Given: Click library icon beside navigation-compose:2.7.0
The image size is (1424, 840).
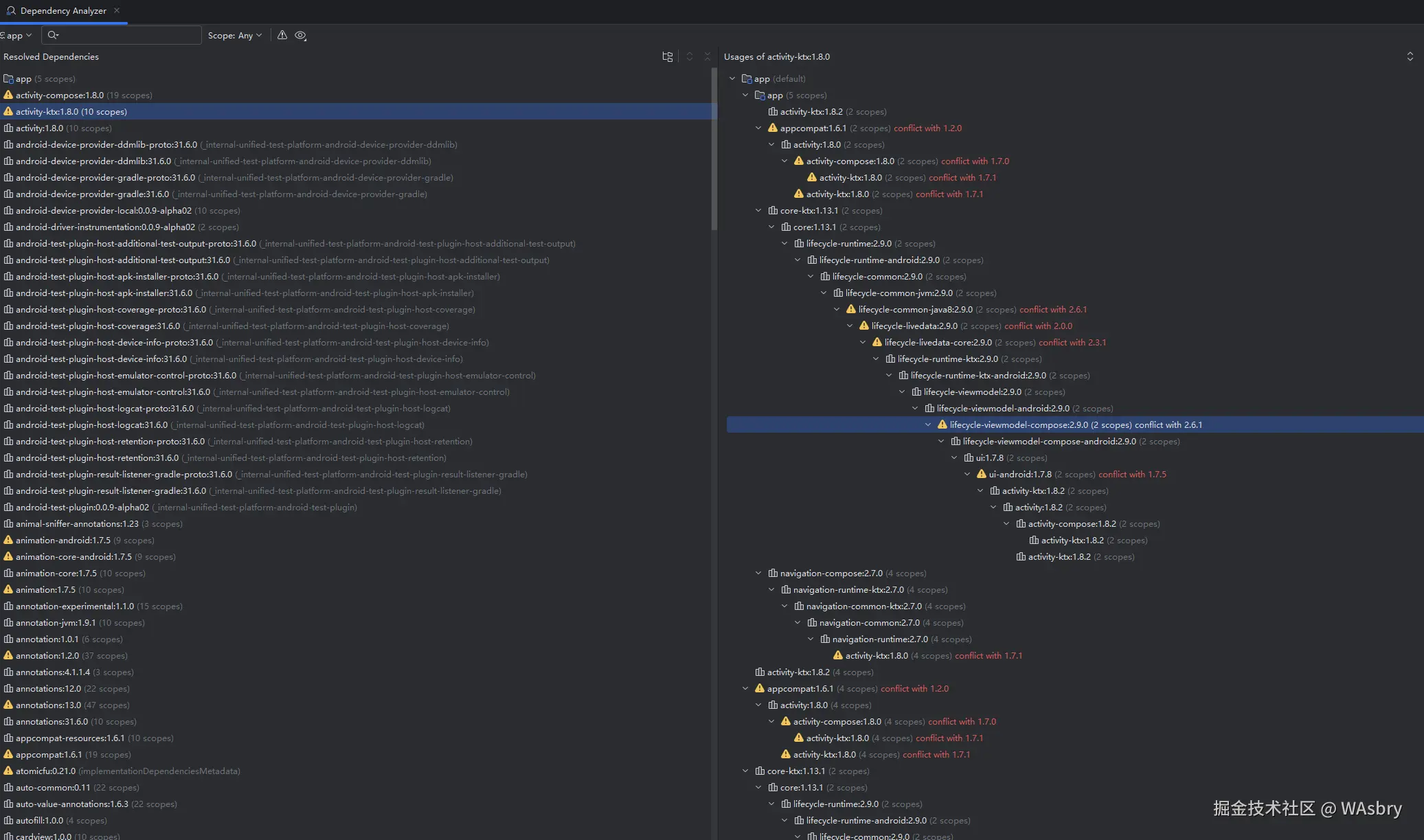Looking at the screenshot, I should [773, 573].
